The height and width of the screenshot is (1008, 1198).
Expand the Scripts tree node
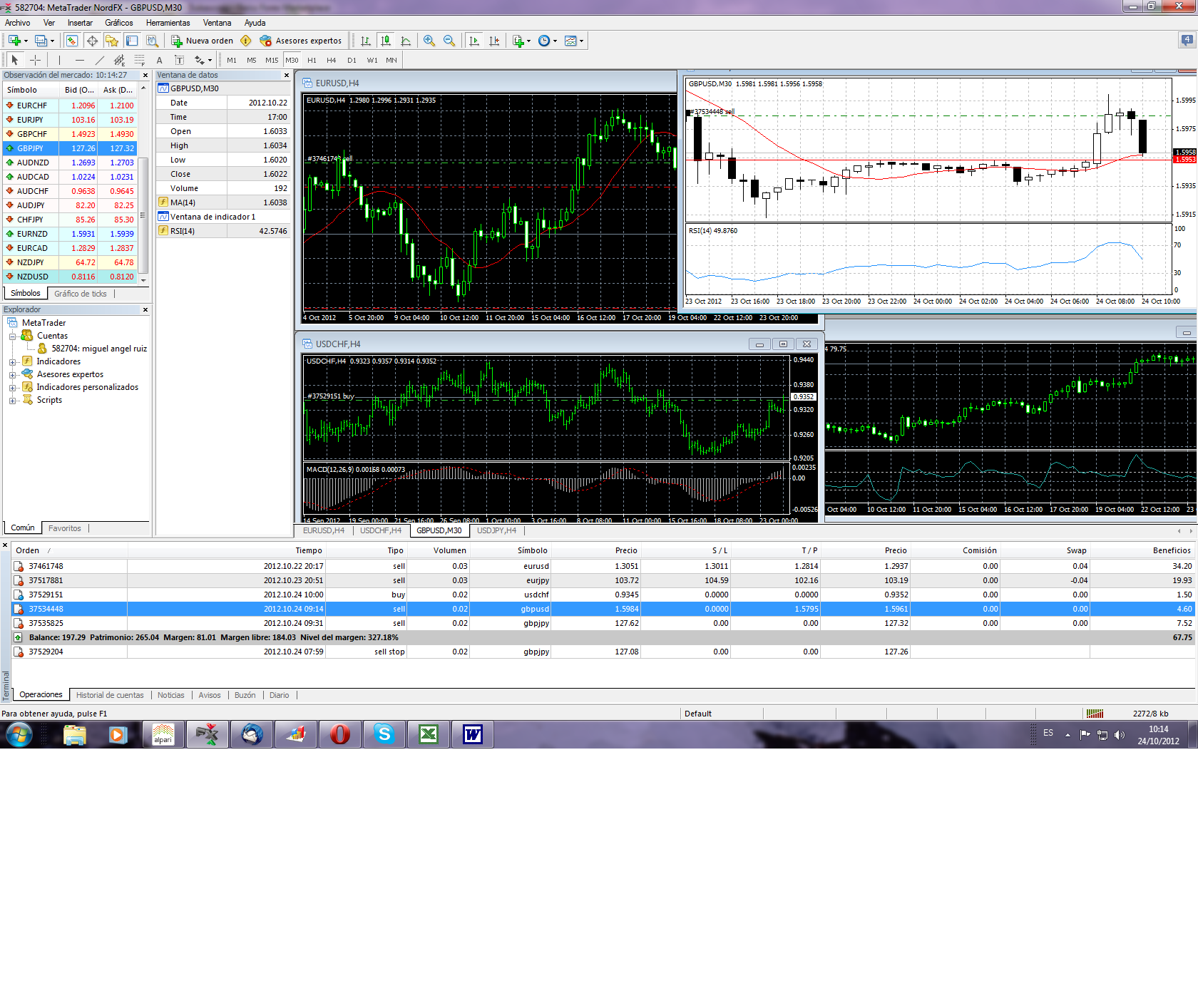coord(12,401)
